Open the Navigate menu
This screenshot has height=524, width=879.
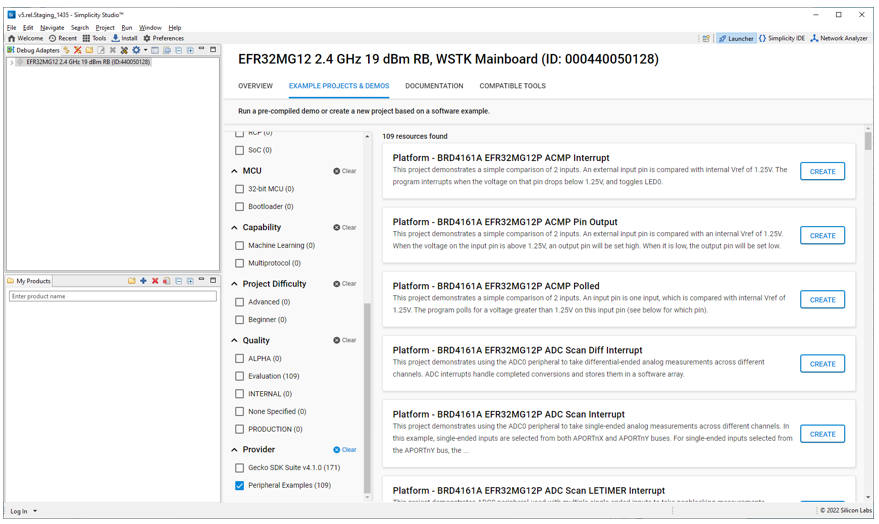[x=52, y=27]
